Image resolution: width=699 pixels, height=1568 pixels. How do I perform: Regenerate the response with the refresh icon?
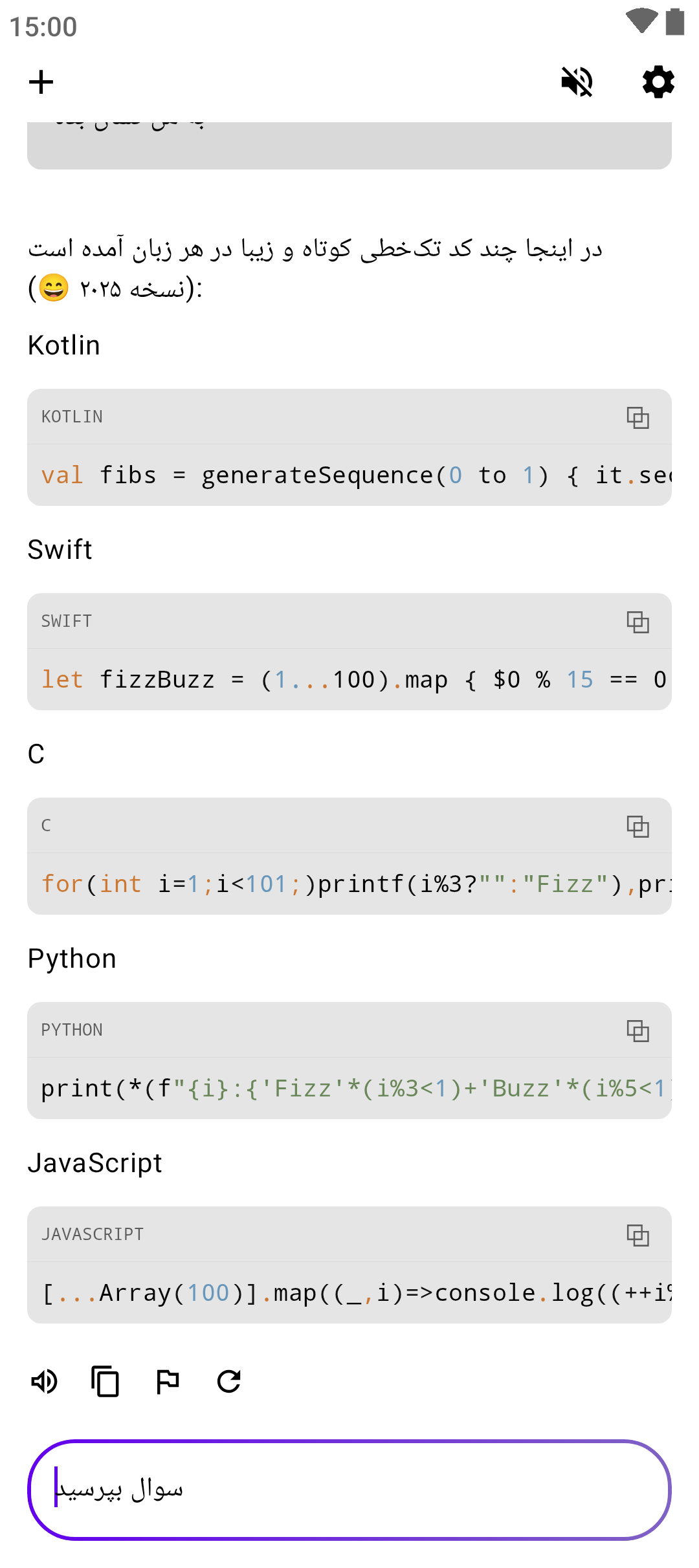[x=229, y=1382]
